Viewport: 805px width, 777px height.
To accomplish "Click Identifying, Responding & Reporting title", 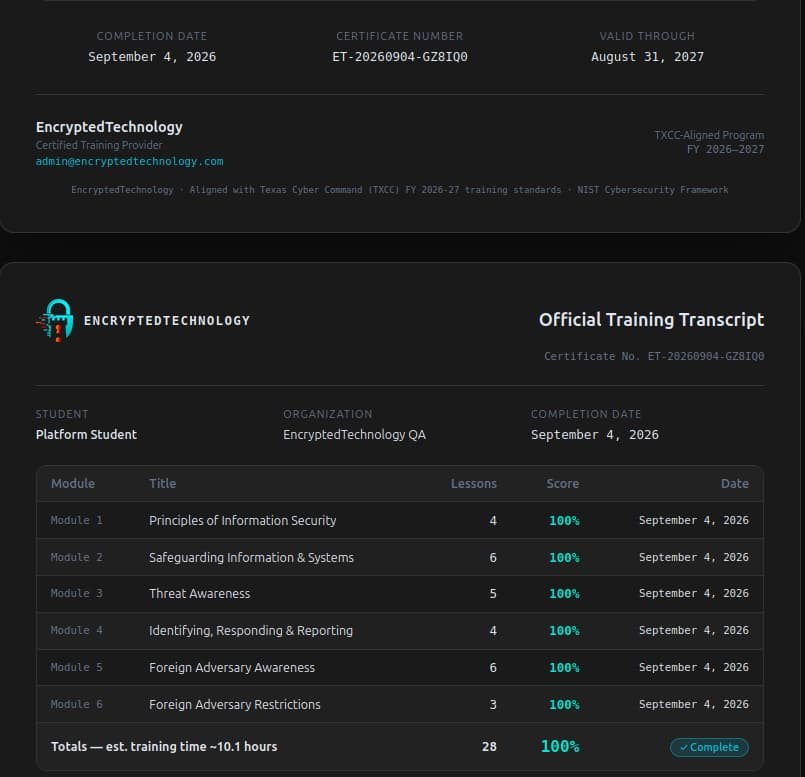I will 251,631.
